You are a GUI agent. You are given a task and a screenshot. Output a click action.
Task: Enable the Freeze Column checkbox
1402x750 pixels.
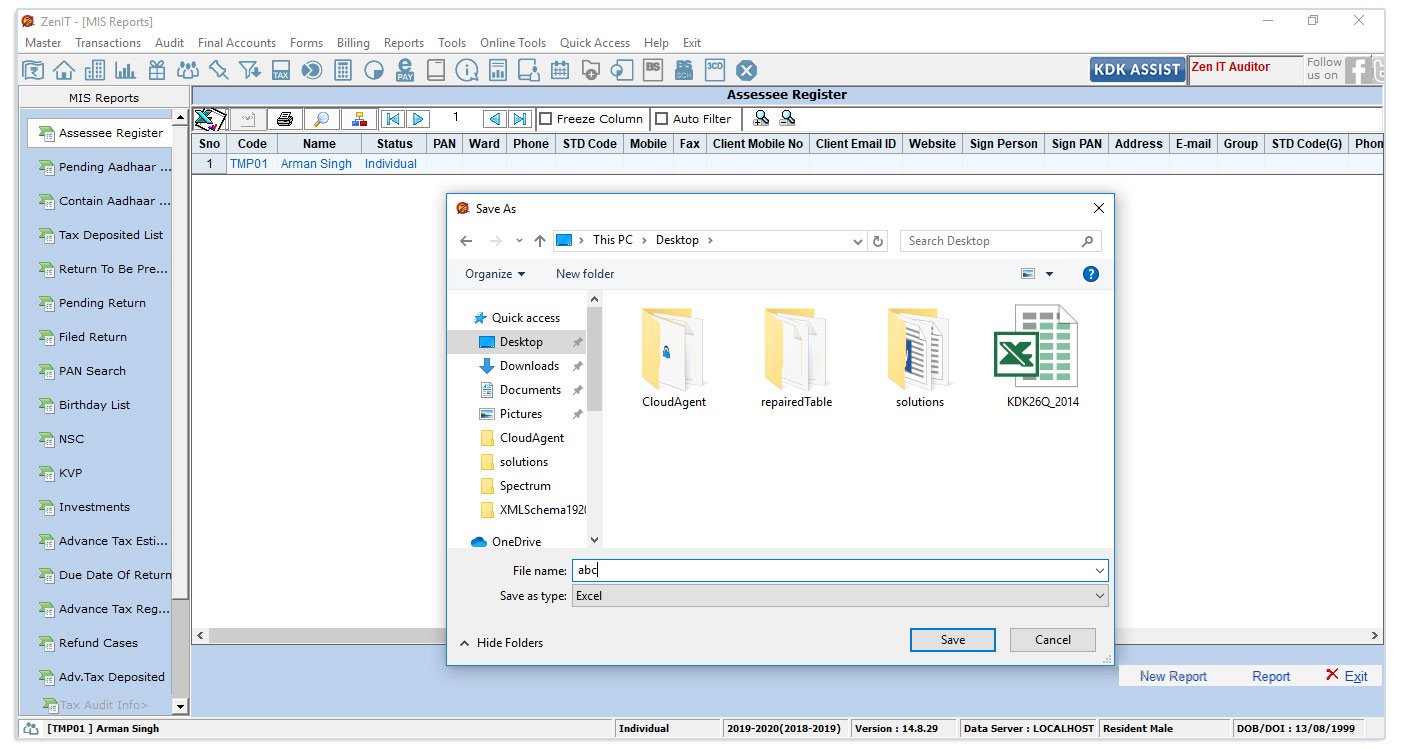[x=546, y=119]
